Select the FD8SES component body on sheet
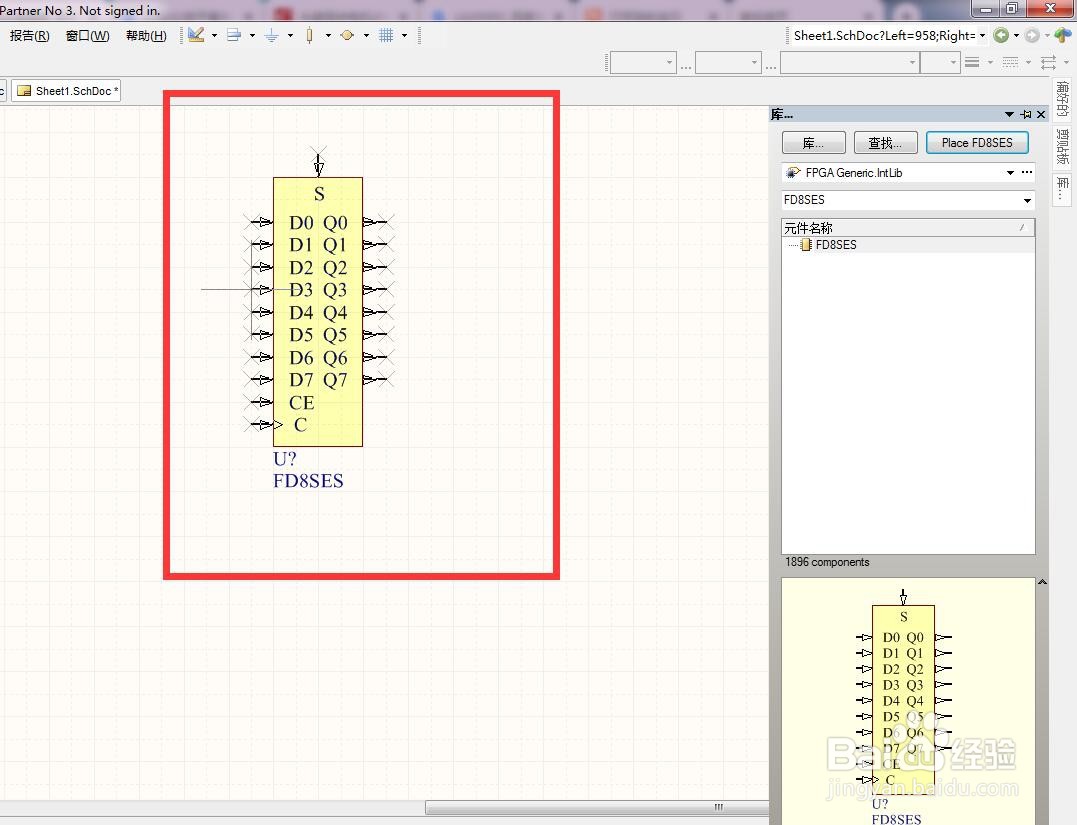This screenshot has height=825, width=1077. (318, 312)
